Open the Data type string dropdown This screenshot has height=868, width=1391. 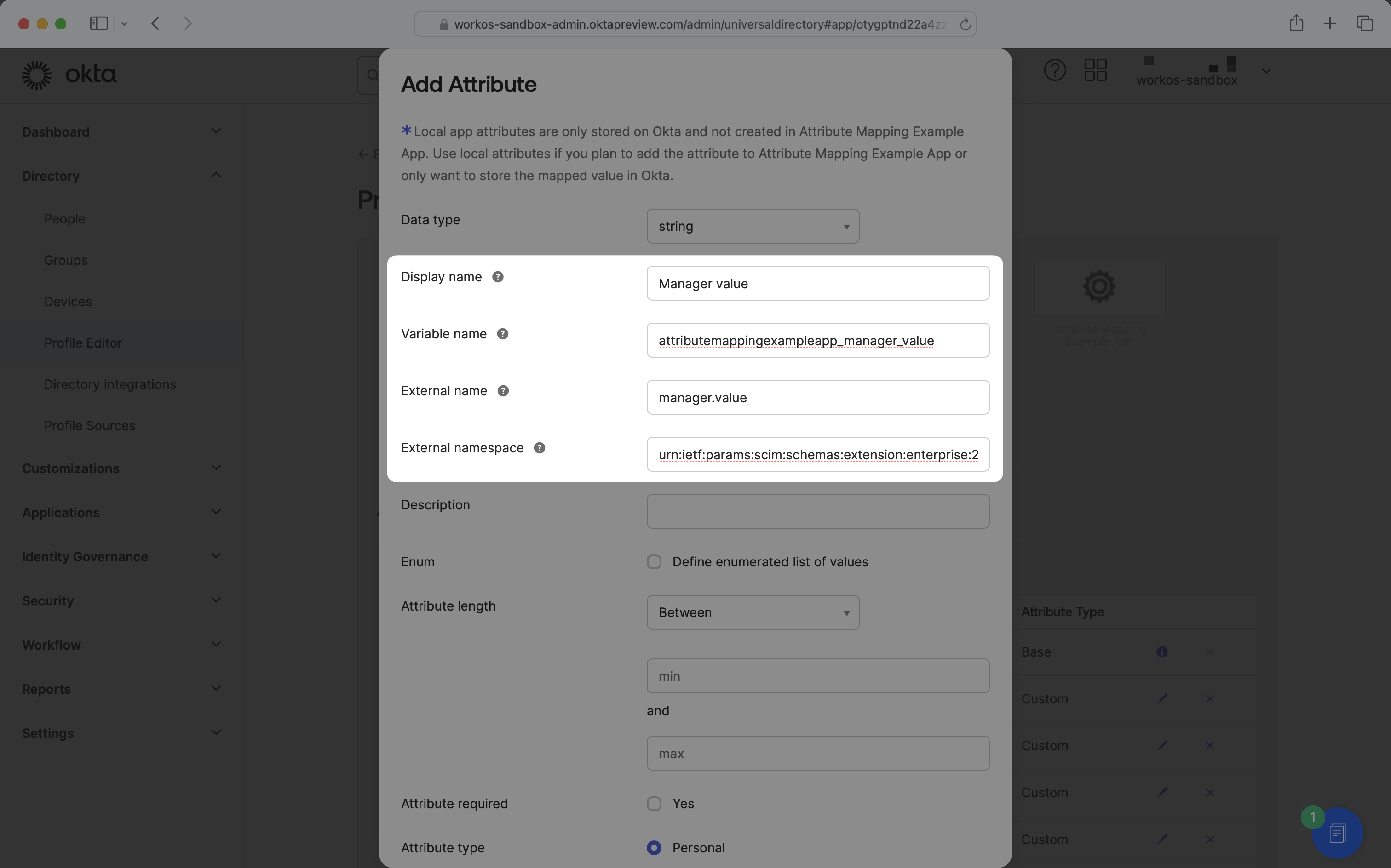[753, 226]
